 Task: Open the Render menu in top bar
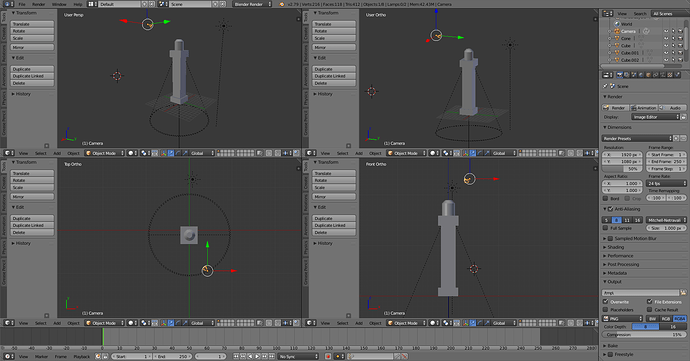point(38,4)
